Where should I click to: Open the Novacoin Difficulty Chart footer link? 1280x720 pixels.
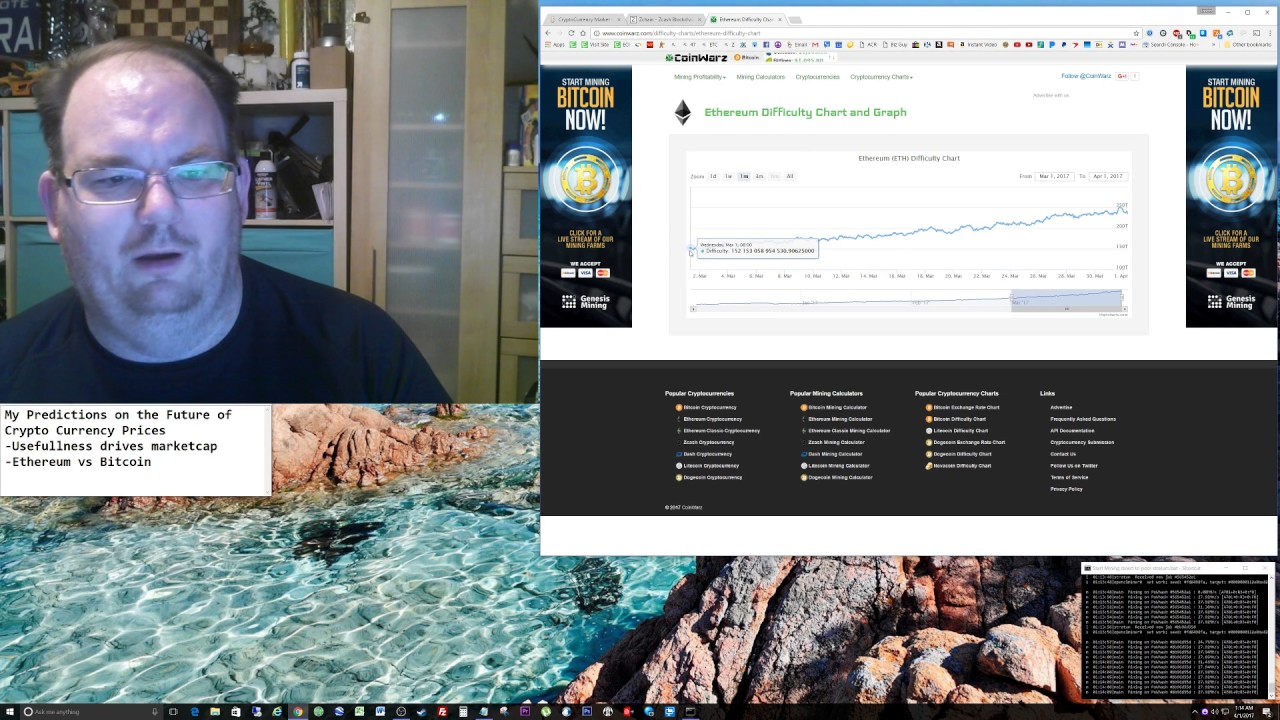pos(962,466)
